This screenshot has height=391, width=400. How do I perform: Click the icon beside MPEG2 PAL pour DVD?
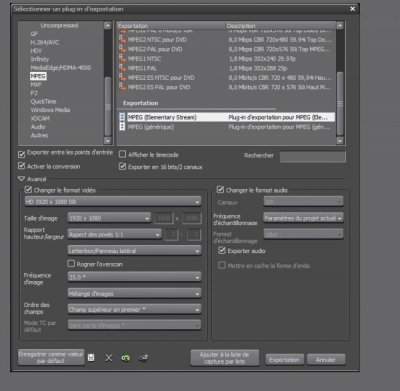122,49
